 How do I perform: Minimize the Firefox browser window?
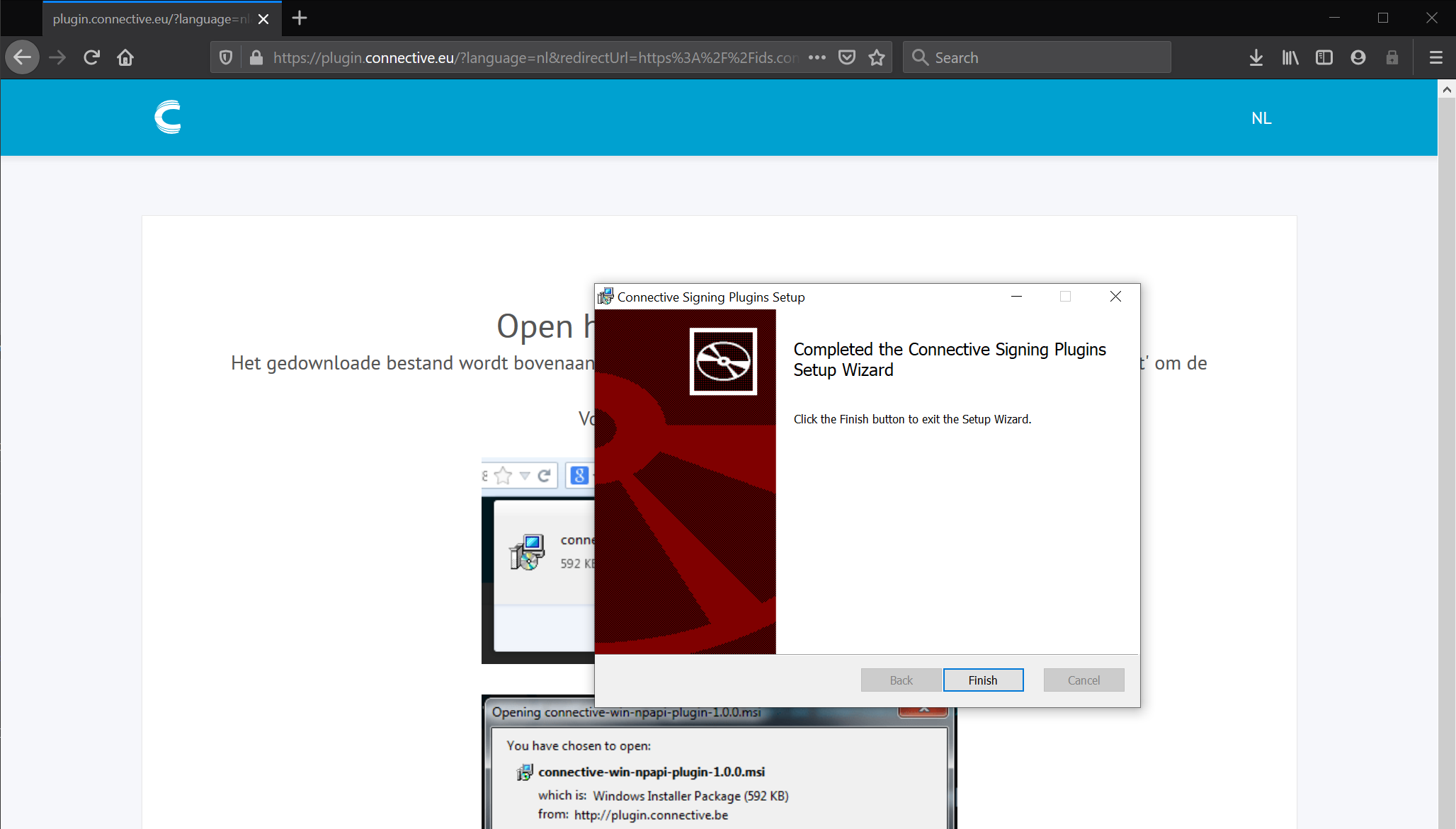click(x=1334, y=18)
